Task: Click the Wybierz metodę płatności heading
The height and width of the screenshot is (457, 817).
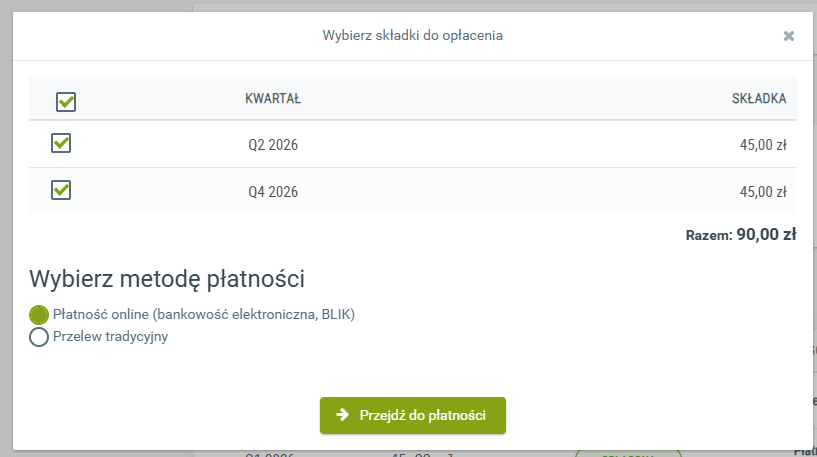Action: pyautogui.click(x=167, y=278)
